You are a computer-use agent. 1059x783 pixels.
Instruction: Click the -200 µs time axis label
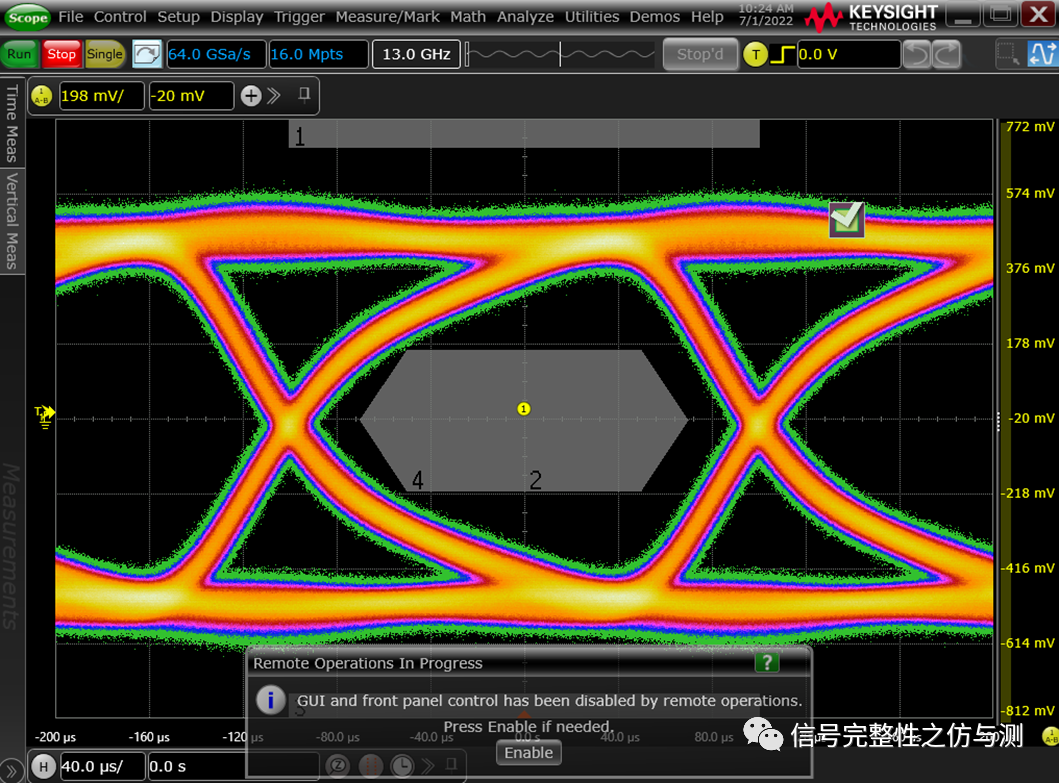(x=55, y=737)
